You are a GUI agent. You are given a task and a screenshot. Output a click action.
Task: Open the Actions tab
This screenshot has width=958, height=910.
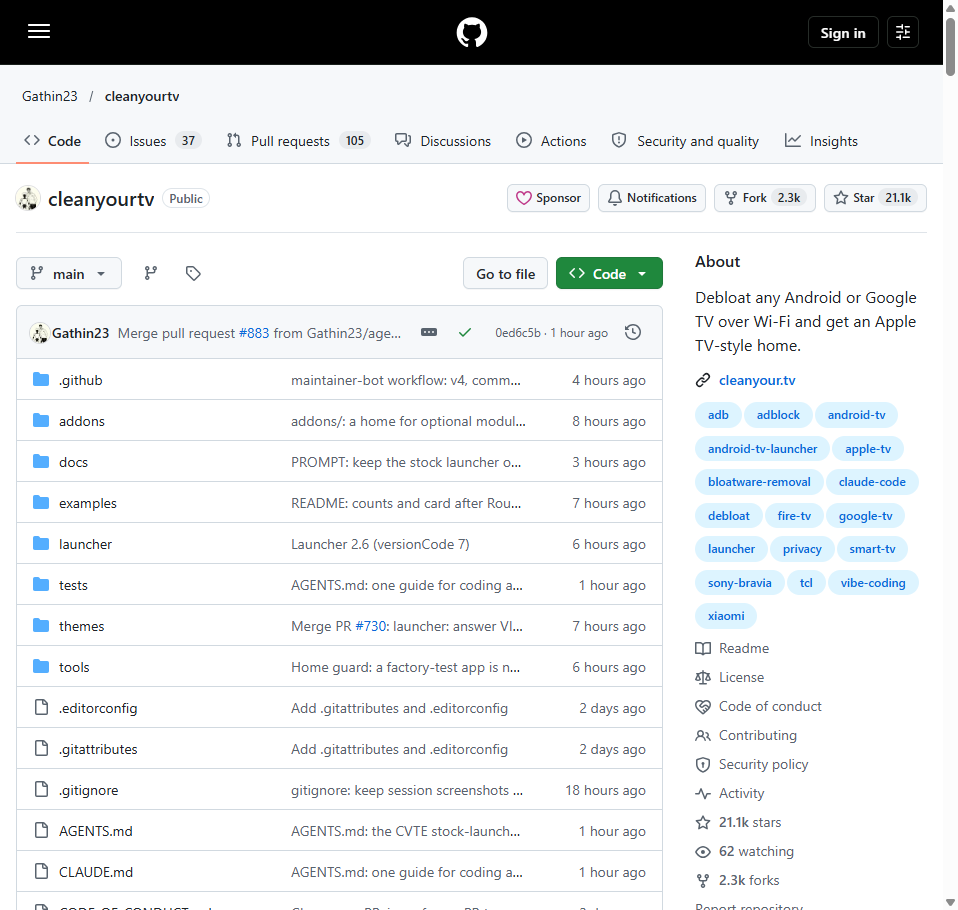pyautogui.click(x=551, y=141)
